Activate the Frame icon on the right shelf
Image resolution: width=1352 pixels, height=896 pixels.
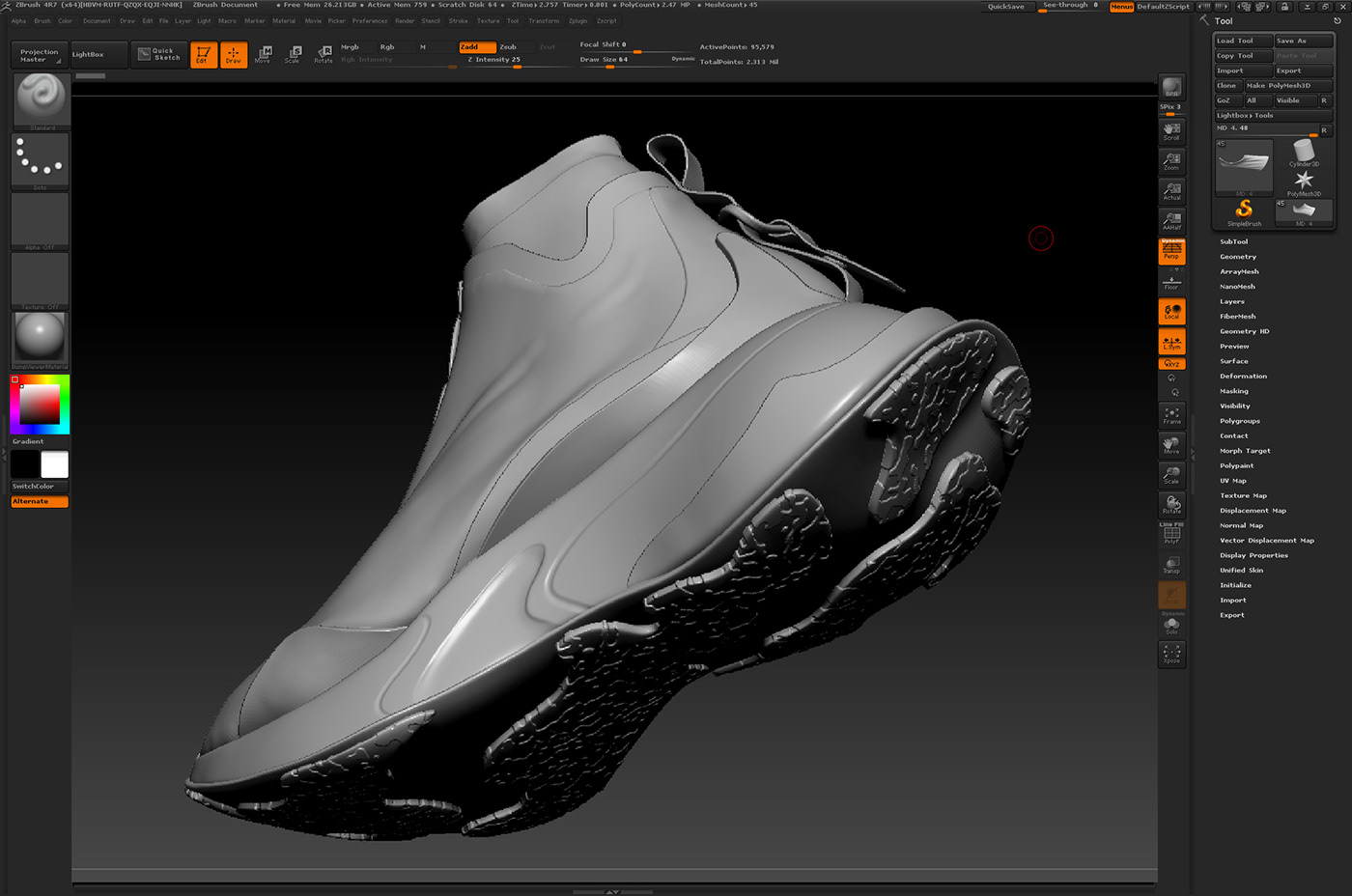pos(1171,415)
